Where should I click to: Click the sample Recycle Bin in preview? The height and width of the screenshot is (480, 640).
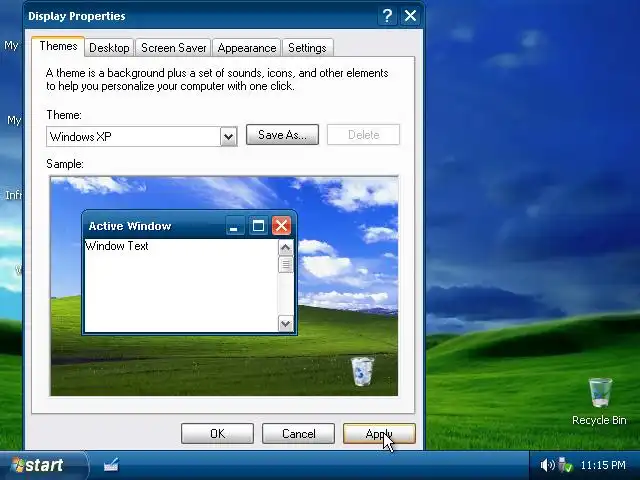tap(362, 371)
